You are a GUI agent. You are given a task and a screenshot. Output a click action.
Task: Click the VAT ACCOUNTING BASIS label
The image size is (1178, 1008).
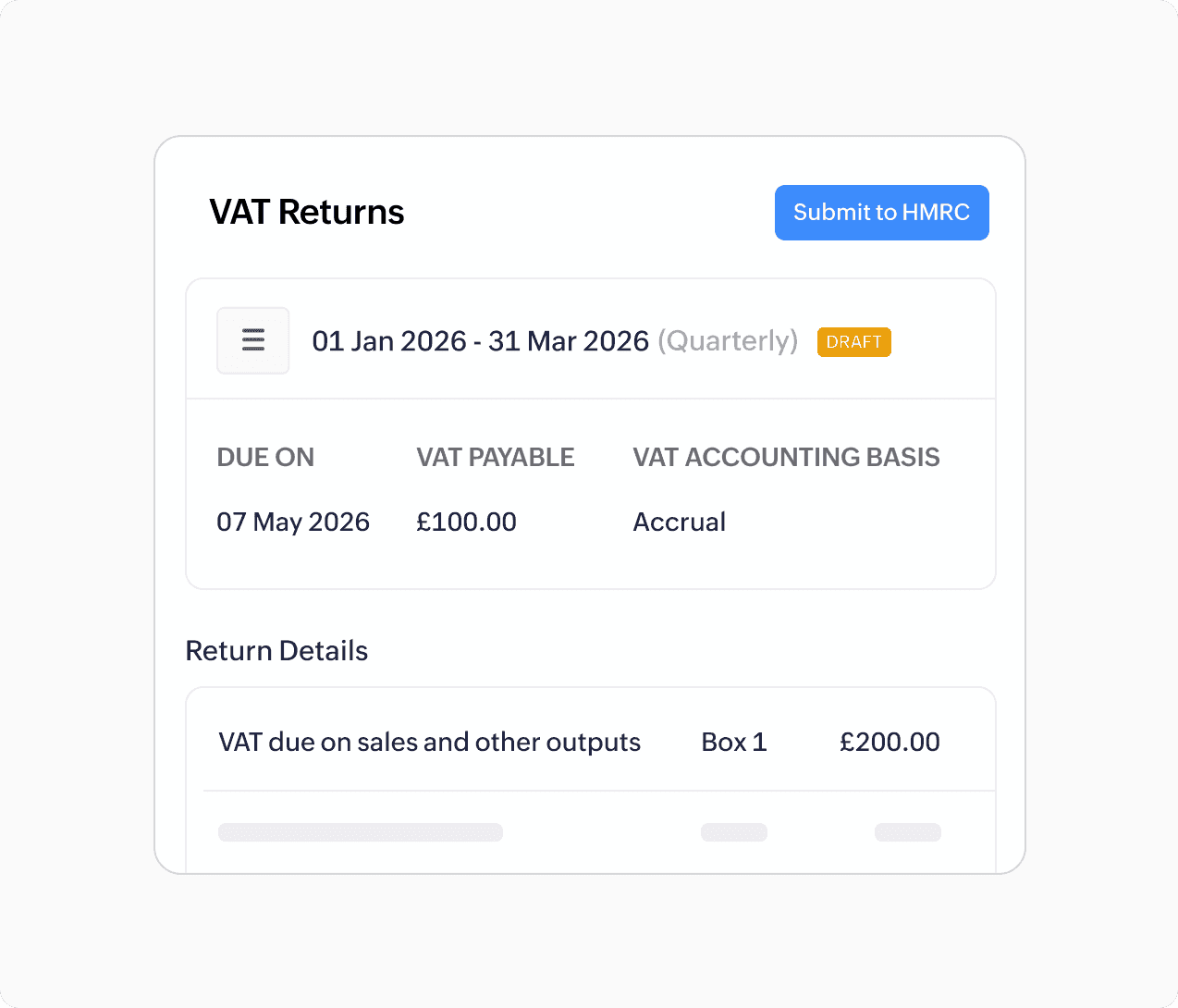[x=786, y=457]
